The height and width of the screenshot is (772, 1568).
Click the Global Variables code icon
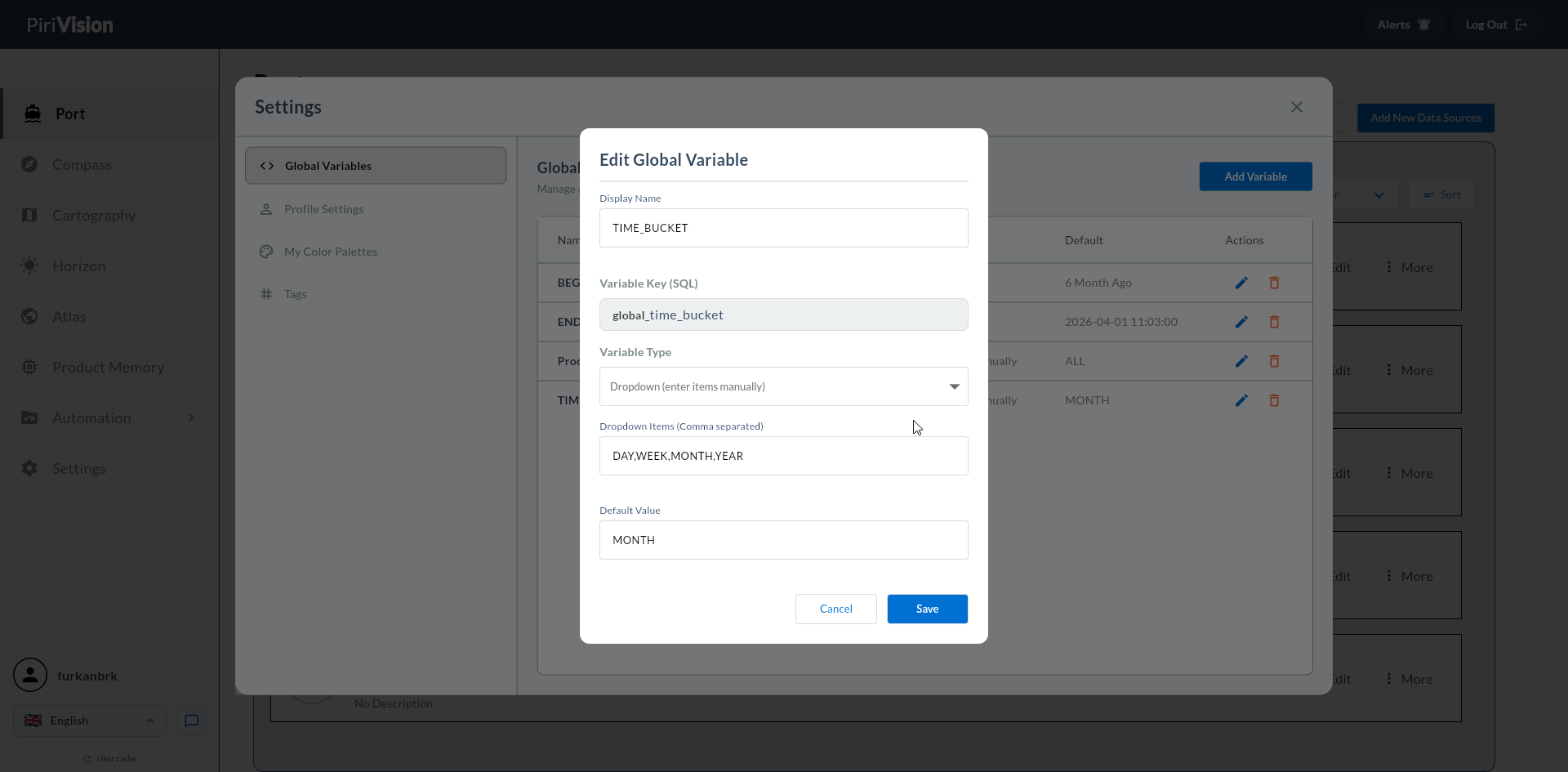[x=267, y=166]
